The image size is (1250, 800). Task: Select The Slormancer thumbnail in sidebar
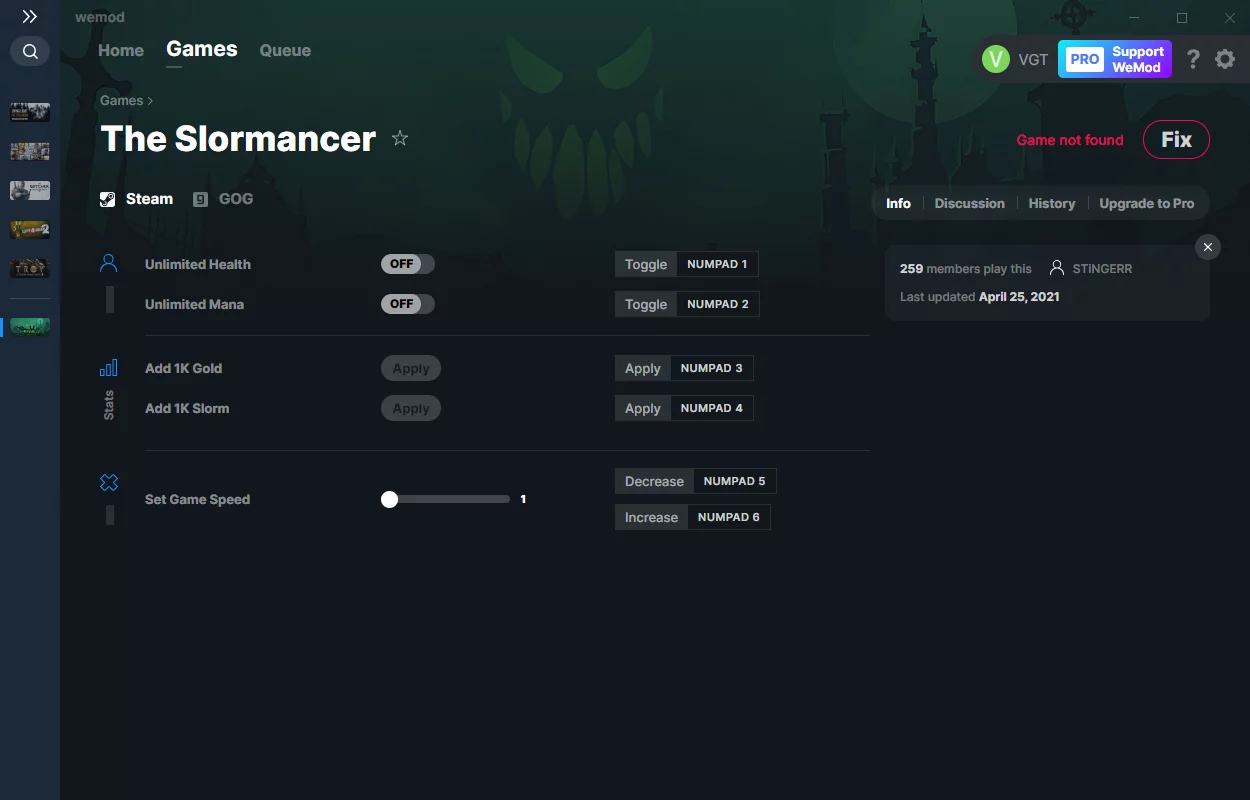click(30, 327)
